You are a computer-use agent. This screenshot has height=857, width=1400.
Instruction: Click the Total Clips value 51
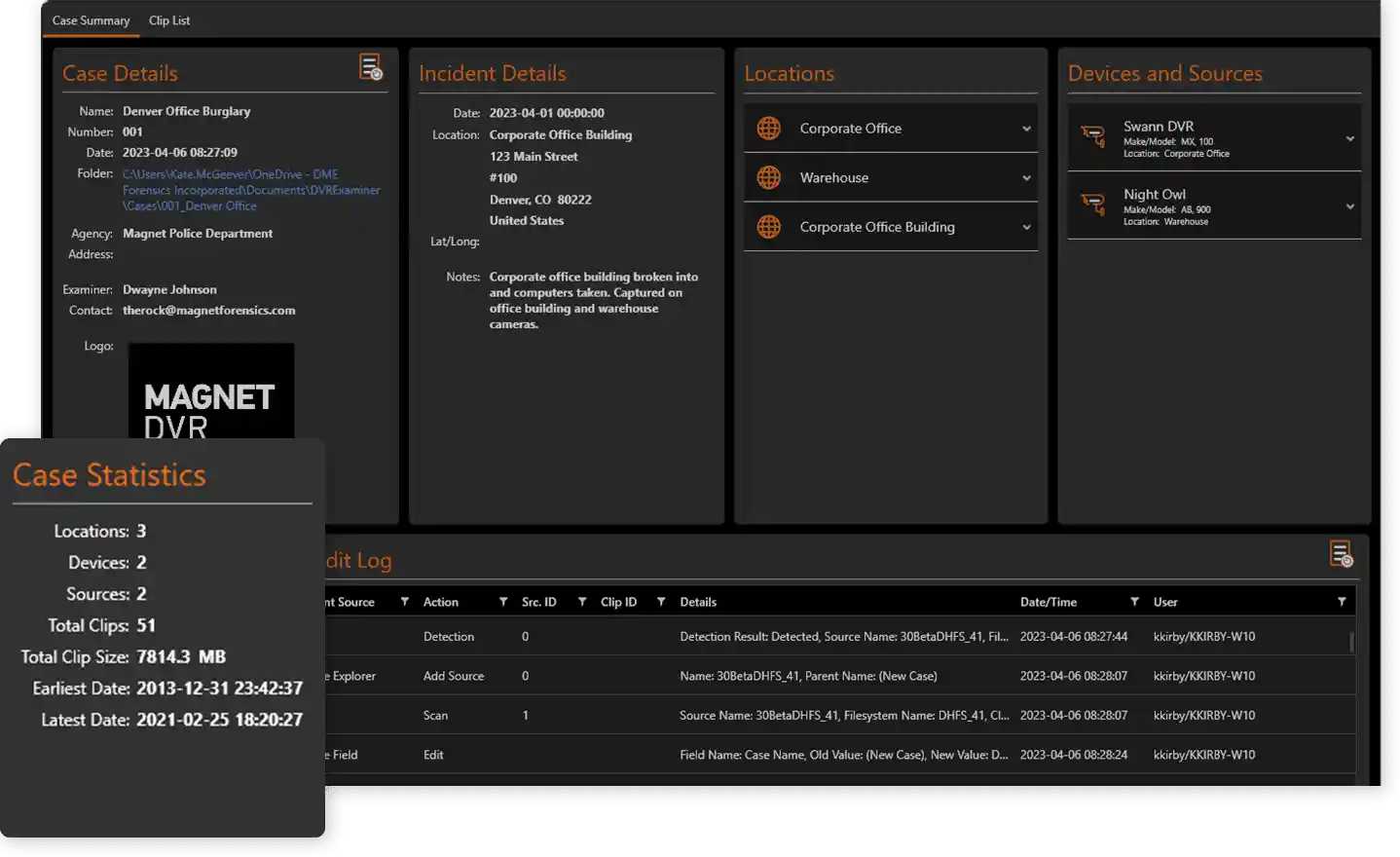coord(146,625)
